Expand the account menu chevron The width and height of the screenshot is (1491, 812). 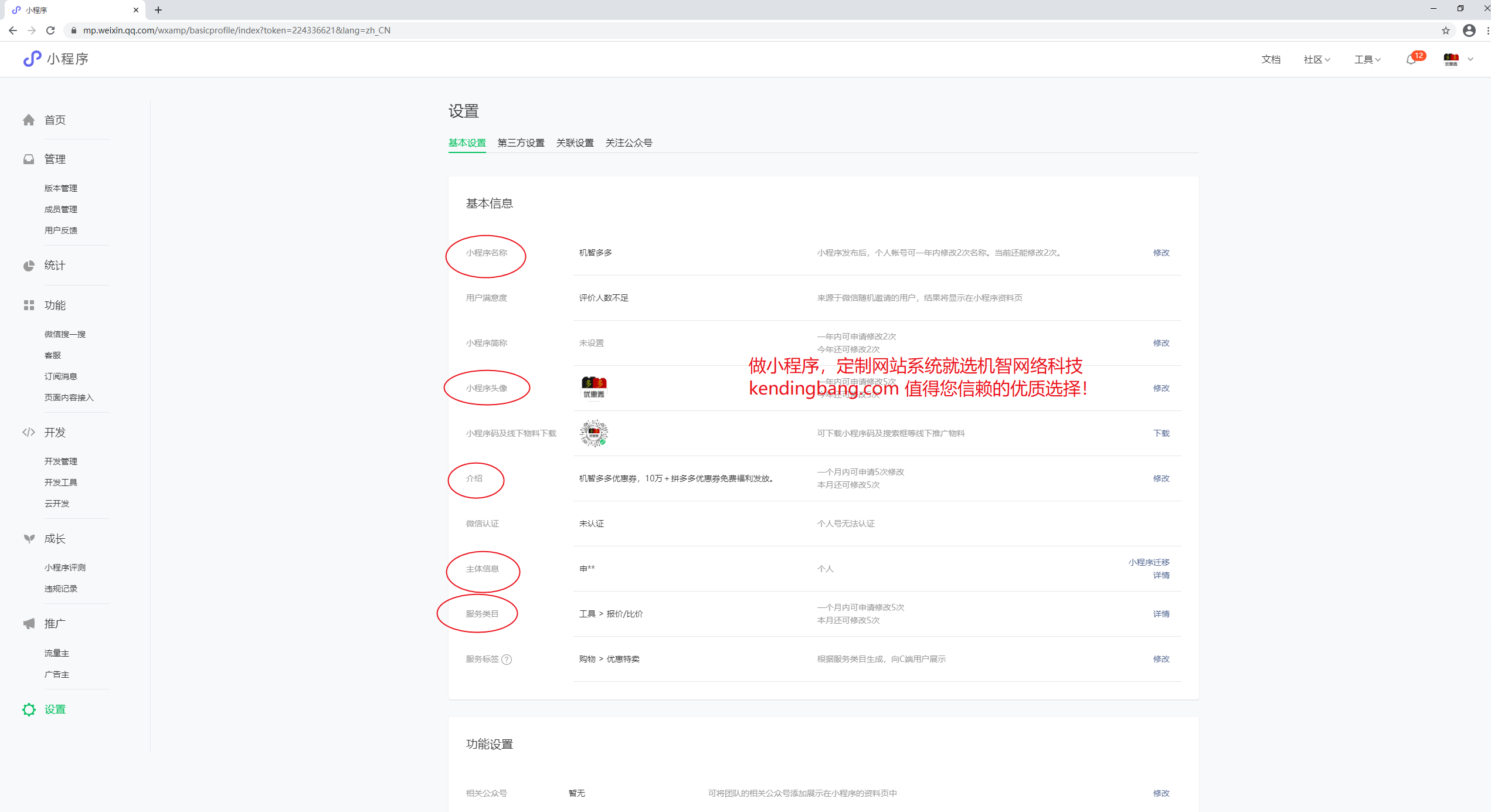click(x=1470, y=59)
